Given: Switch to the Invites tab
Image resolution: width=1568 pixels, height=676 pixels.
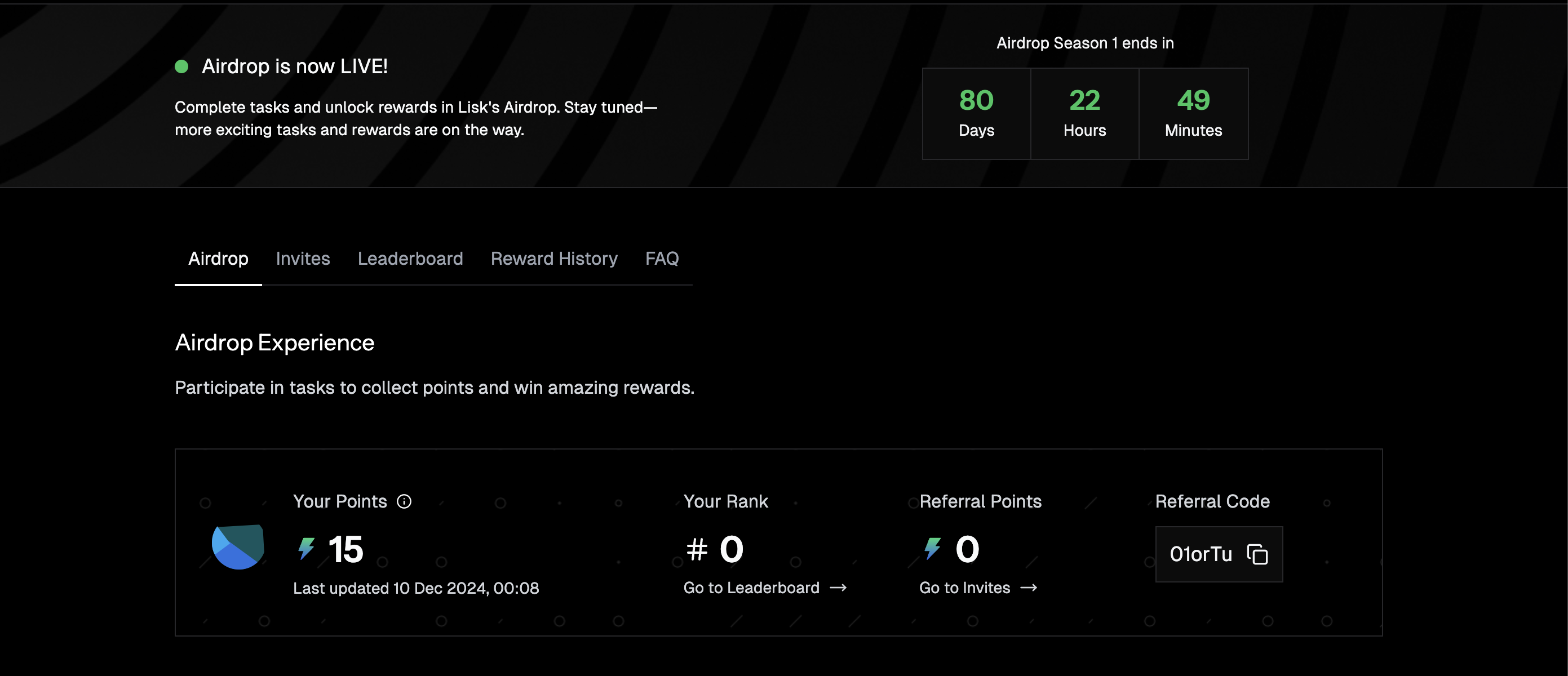Looking at the screenshot, I should [x=303, y=259].
